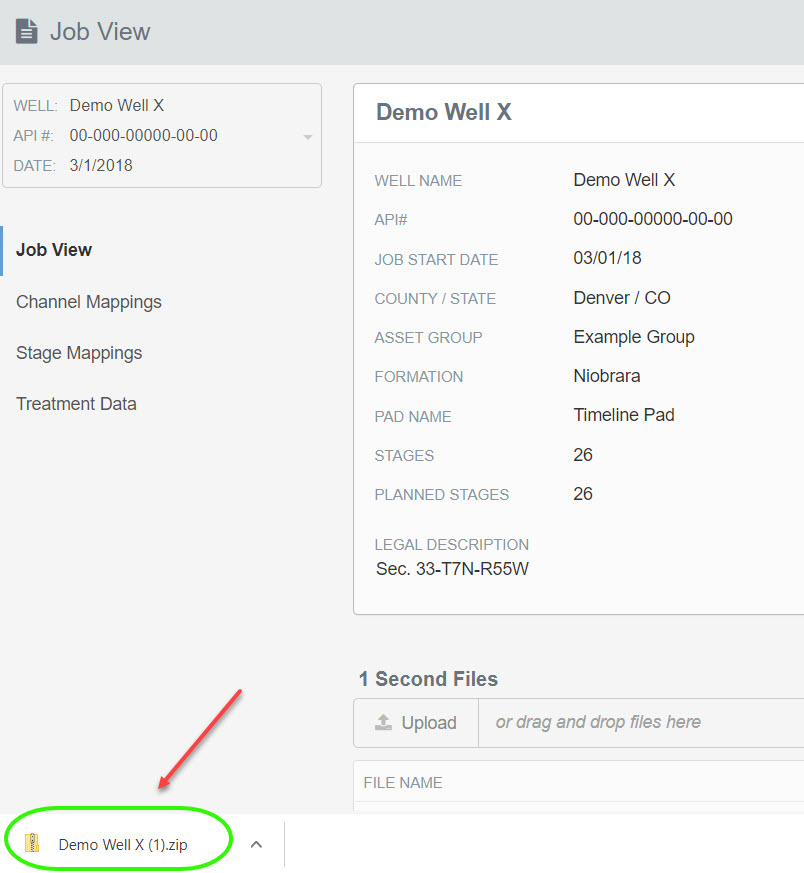
Task: Click the Example Group asset value
Action: click(634, 337)
